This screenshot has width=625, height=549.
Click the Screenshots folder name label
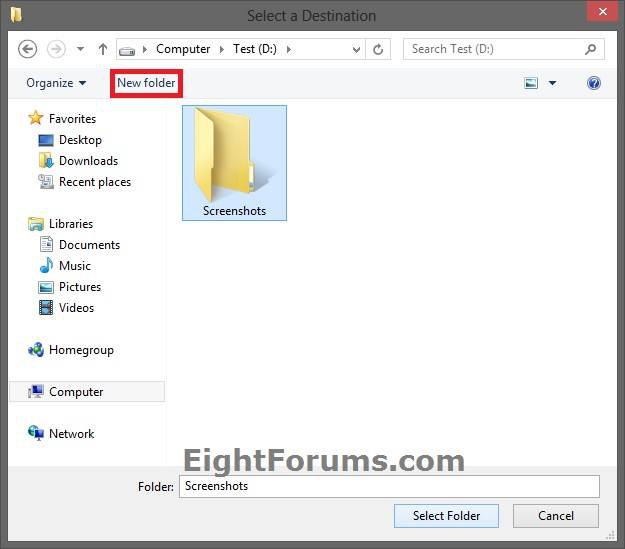(x=234, y=211)
